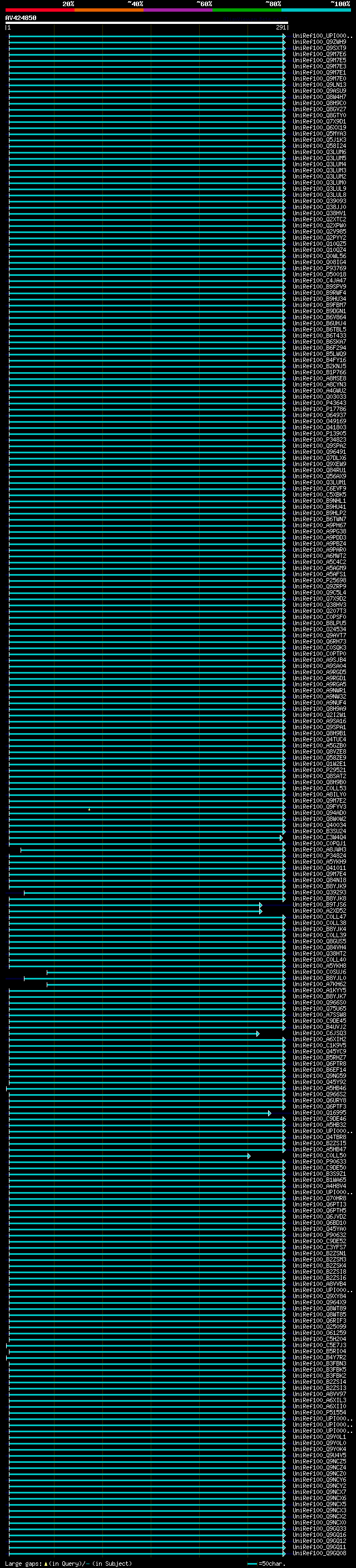Choose the UniRef100_Q6XX19 hit

point(319,127)
